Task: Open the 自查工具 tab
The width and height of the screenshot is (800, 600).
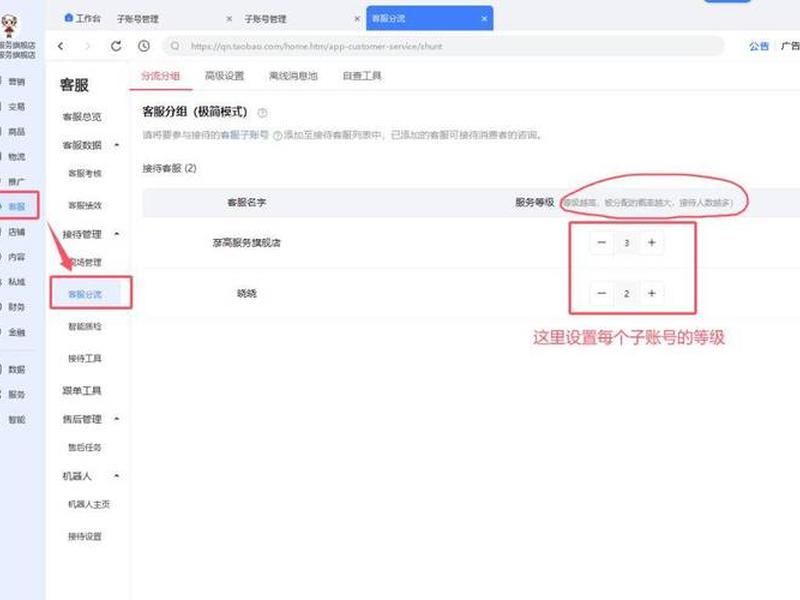Action: (362, 76)
